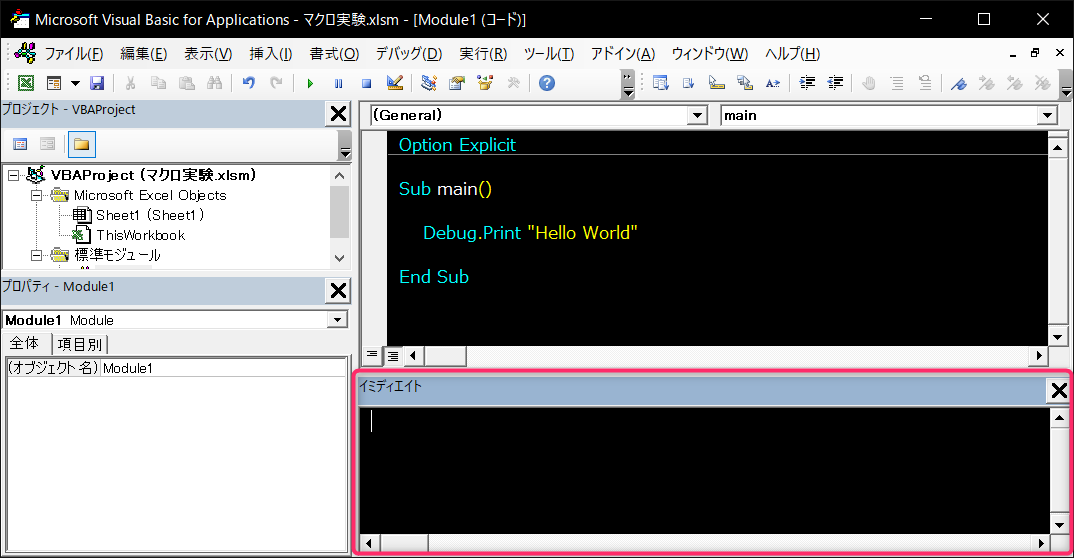This screenshot has width=1074, height=558.
Task: Indent the code with the Indent icon
Action: point(808,84)
